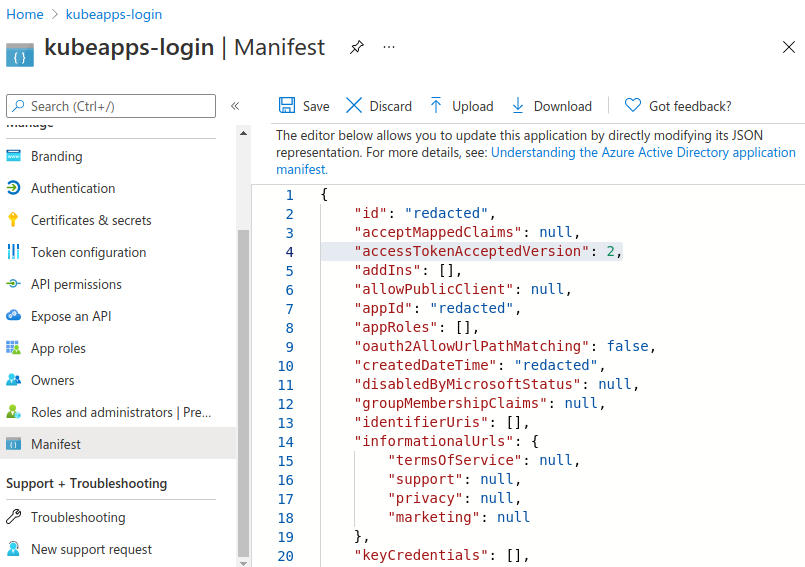
Task: Click the "createdDateTime" key
Action: (x=425, y=365)
